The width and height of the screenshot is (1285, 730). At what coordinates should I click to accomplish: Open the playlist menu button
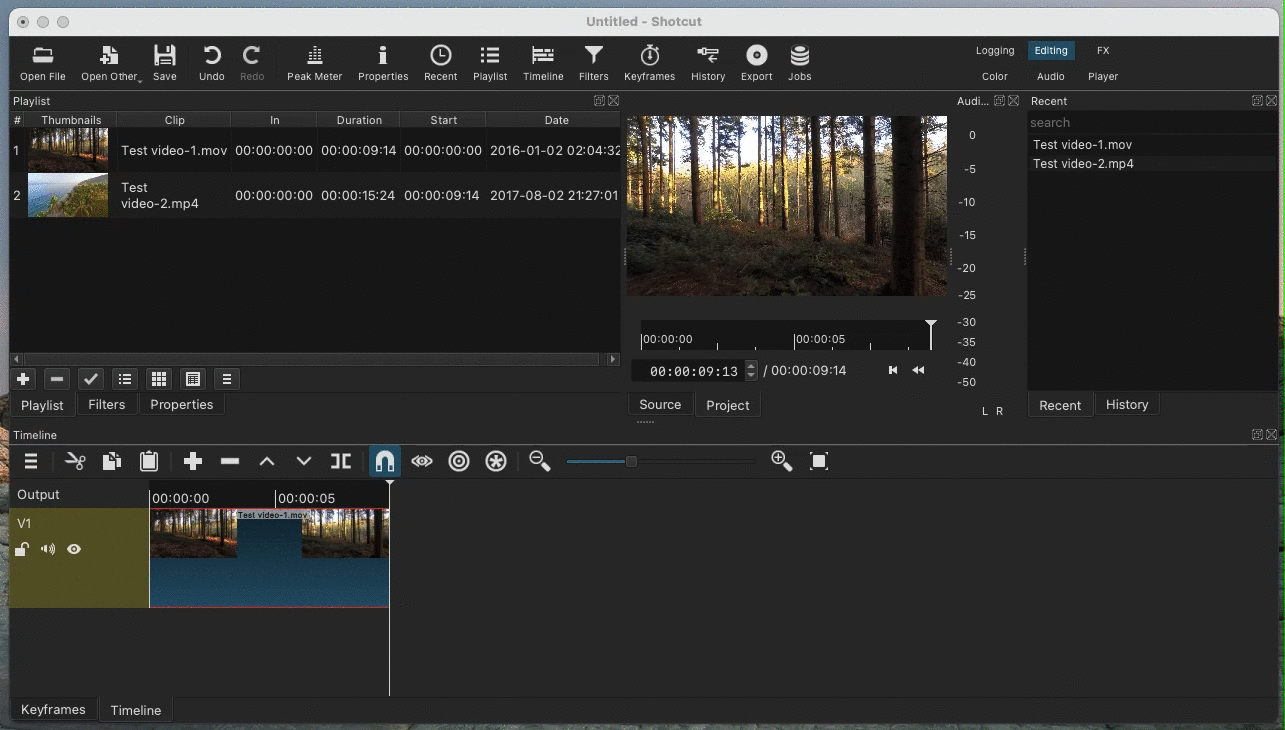coord(227,379)
